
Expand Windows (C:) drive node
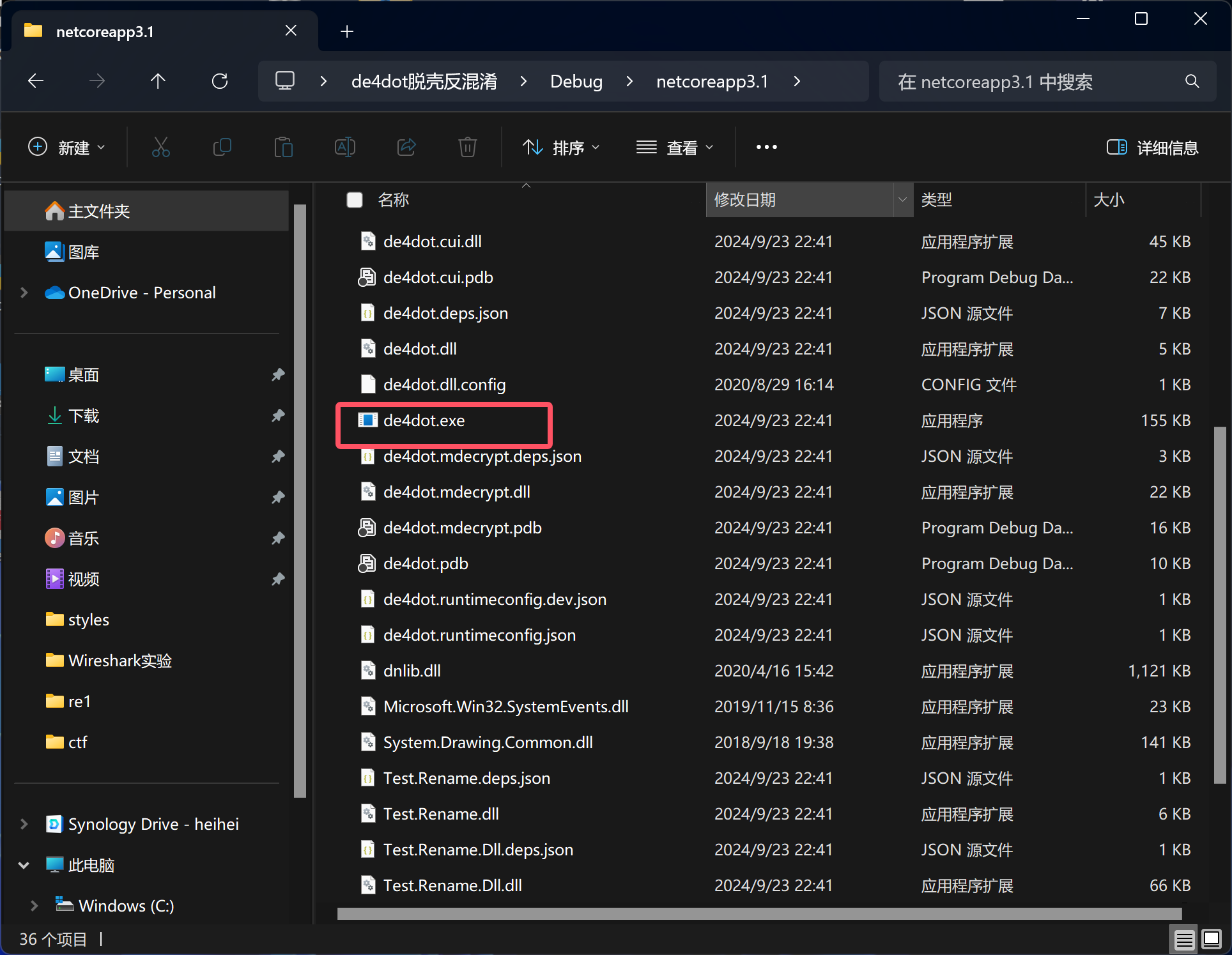[x=35, y=906]
